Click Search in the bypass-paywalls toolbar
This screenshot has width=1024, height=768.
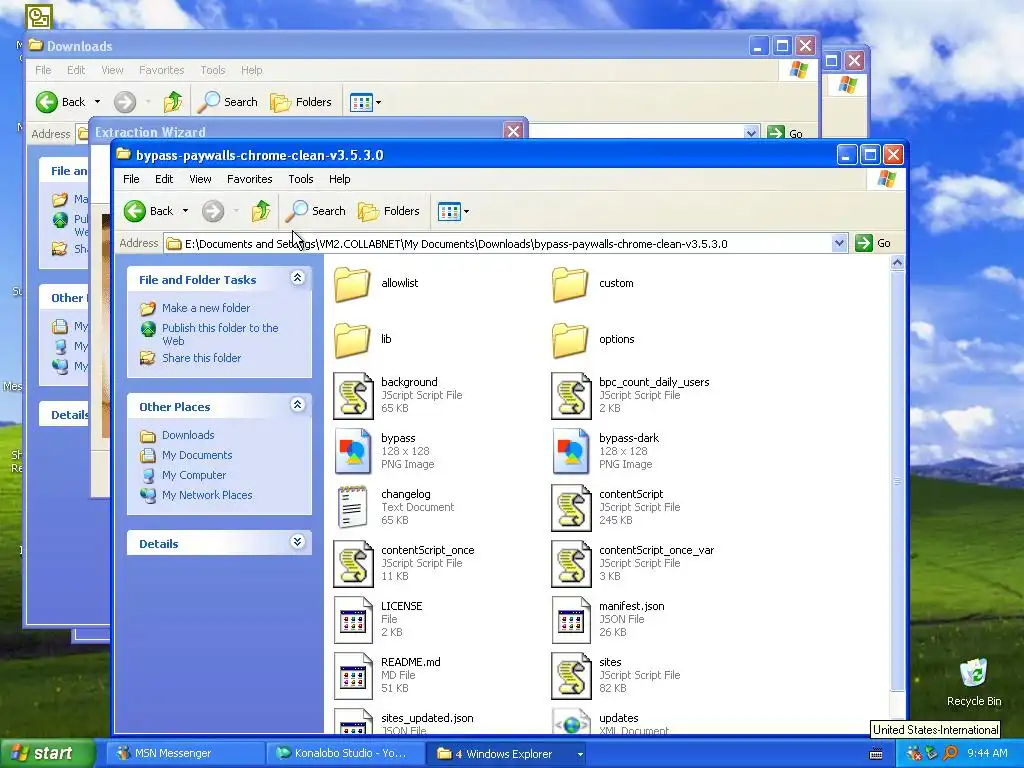click(x=316, y=211)
